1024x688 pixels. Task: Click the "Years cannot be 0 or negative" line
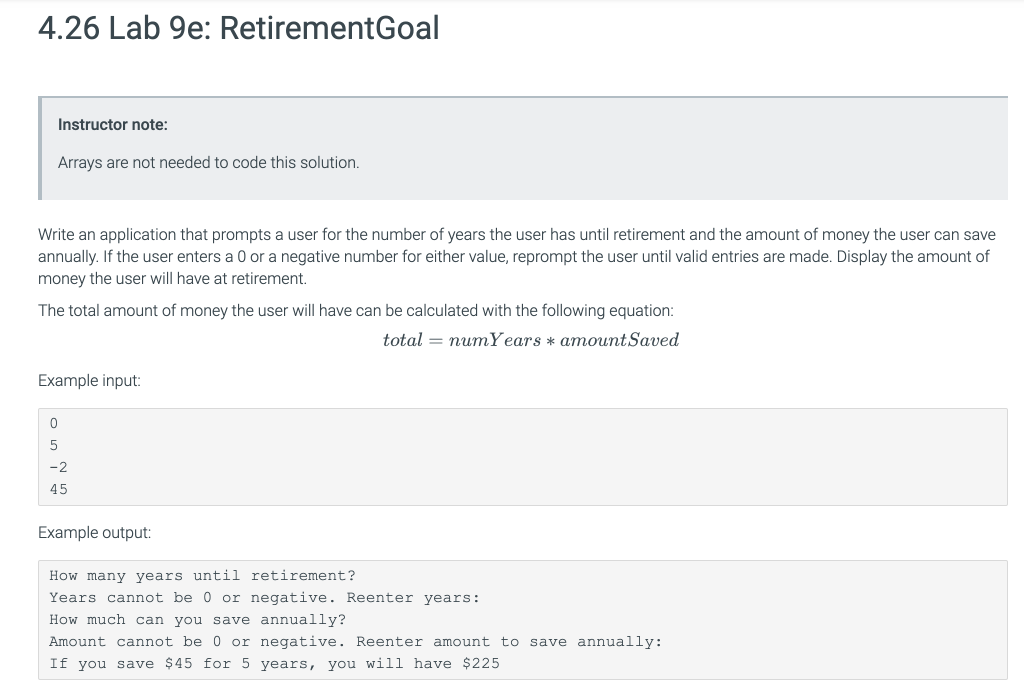pos(264,597)
